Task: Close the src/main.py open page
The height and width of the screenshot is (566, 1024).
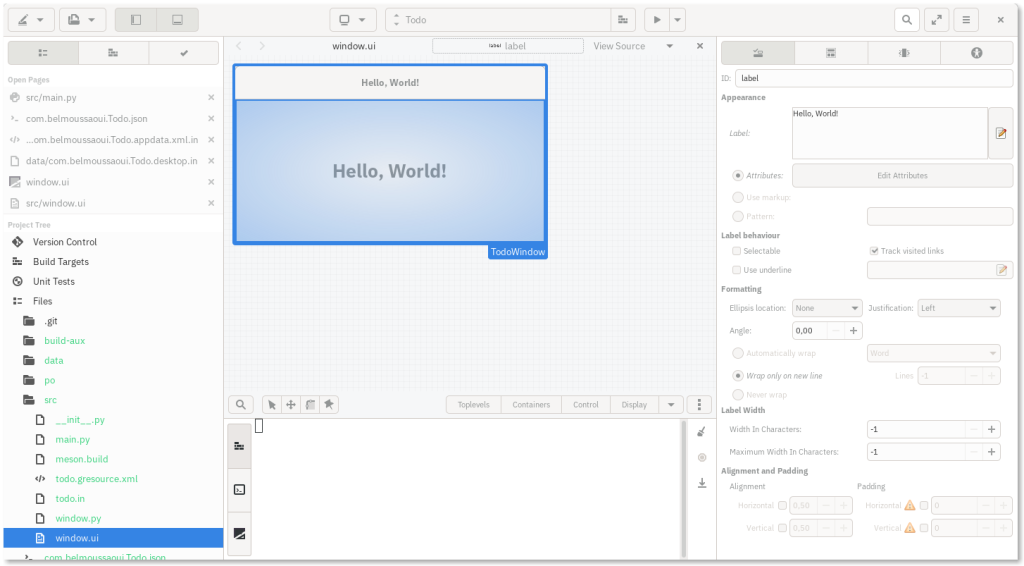Action: click(211, 97)
